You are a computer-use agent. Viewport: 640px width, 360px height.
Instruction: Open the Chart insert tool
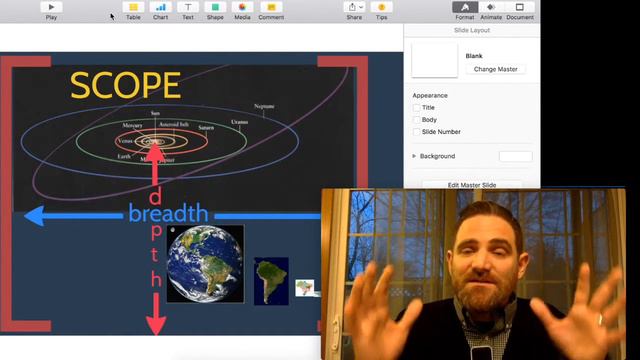[160, 7]
